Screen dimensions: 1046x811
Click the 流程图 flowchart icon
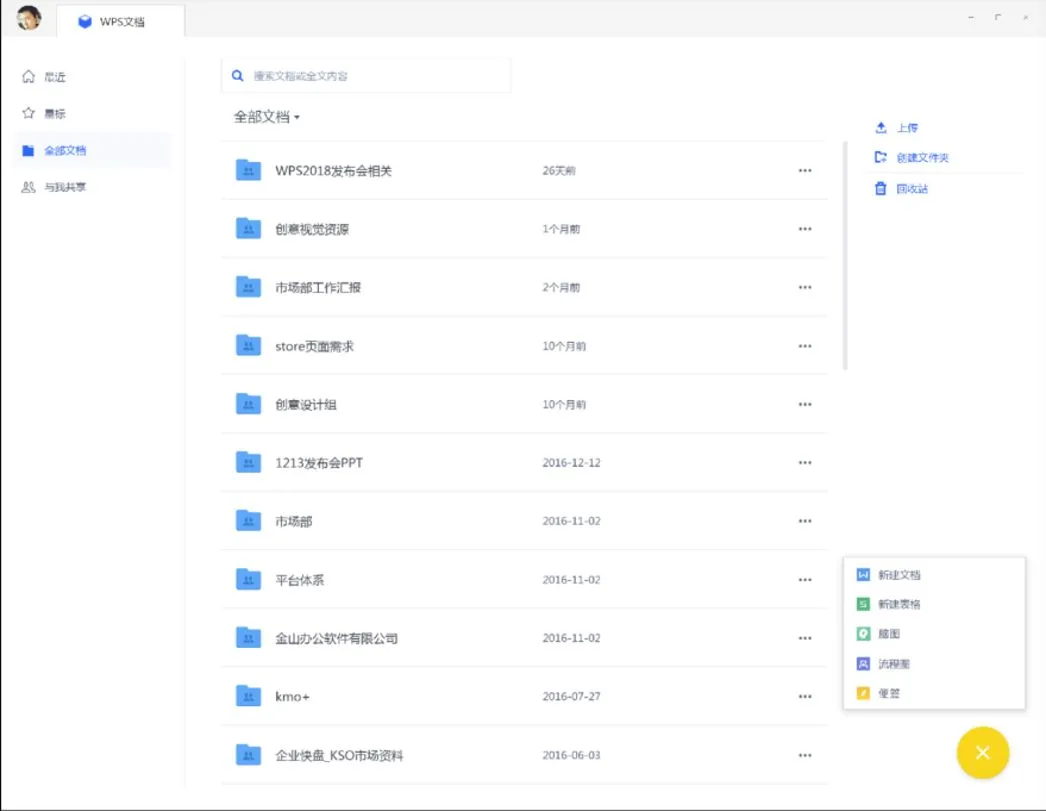pos(863,664)
